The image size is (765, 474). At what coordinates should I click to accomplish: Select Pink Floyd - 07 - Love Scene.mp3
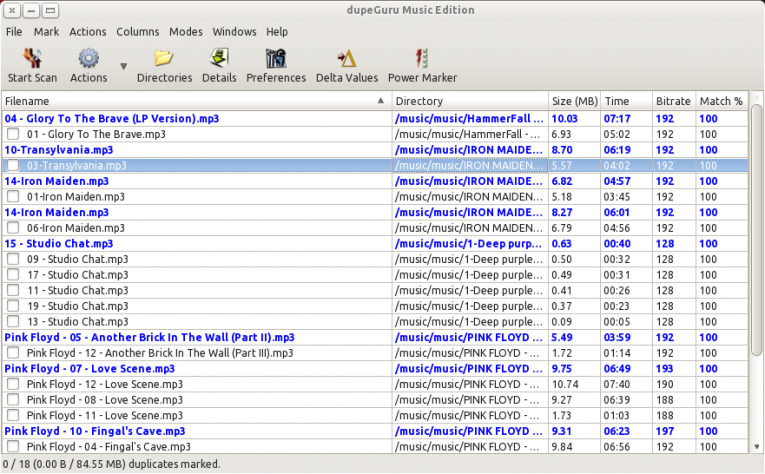(x=89, y=368)
